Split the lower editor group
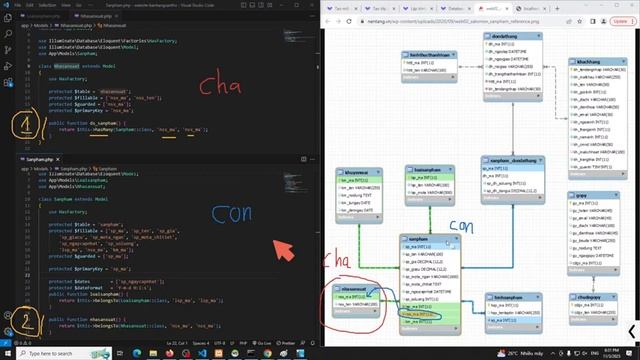 (304, 159)
